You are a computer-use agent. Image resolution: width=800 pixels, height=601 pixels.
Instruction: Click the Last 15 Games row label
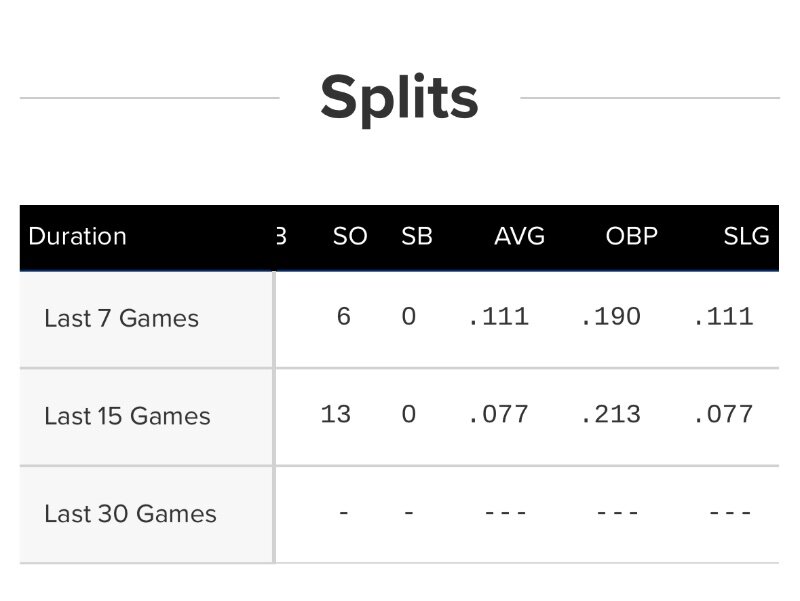tap(127, 416)
